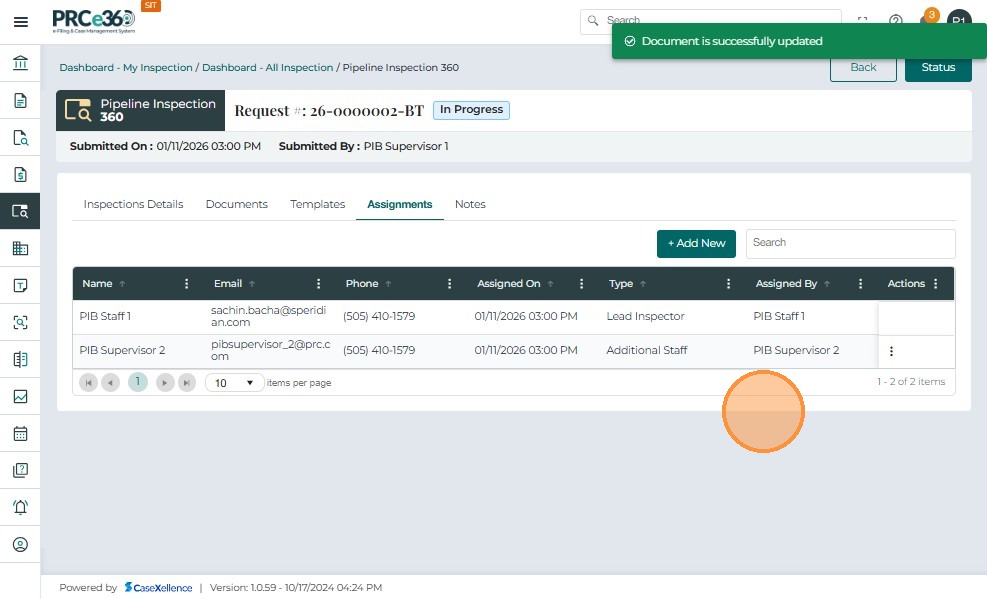Open Dashboard - All Inspection breadcrumb link

[x=268, y=67]
